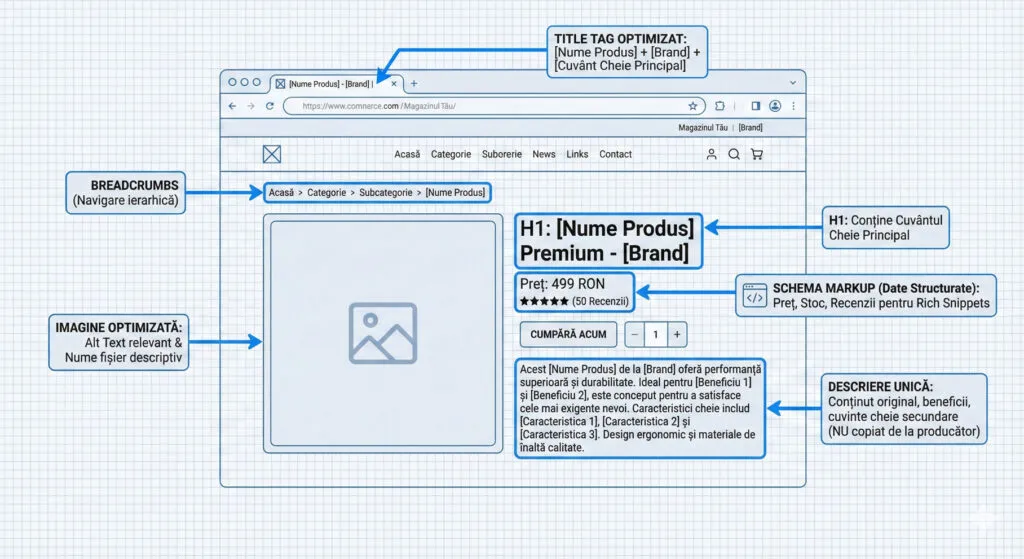This screenshot has height=559, width=1024.
Task: Toggle the browser side panel icon
Action: [x=755, y=105]
